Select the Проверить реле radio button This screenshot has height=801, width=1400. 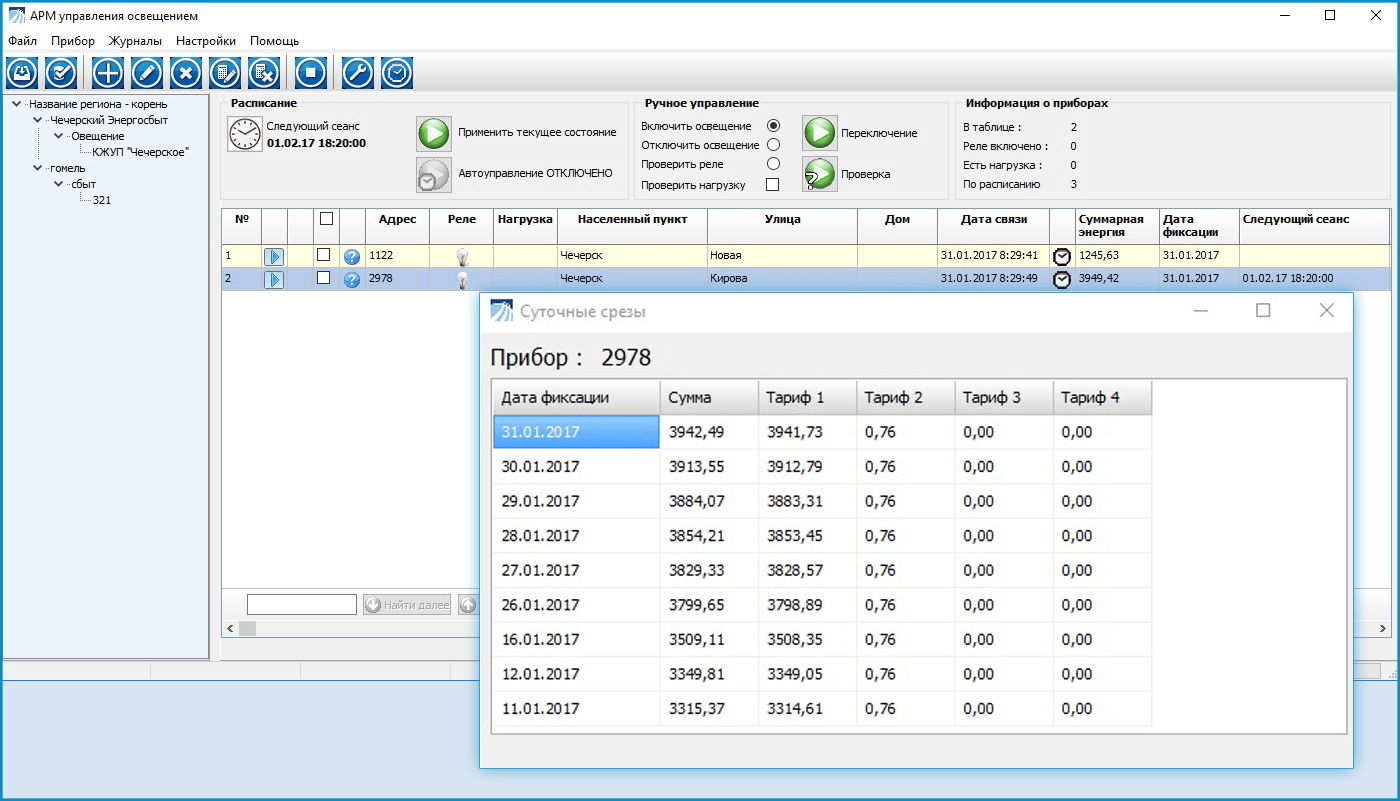pos(773,164)
